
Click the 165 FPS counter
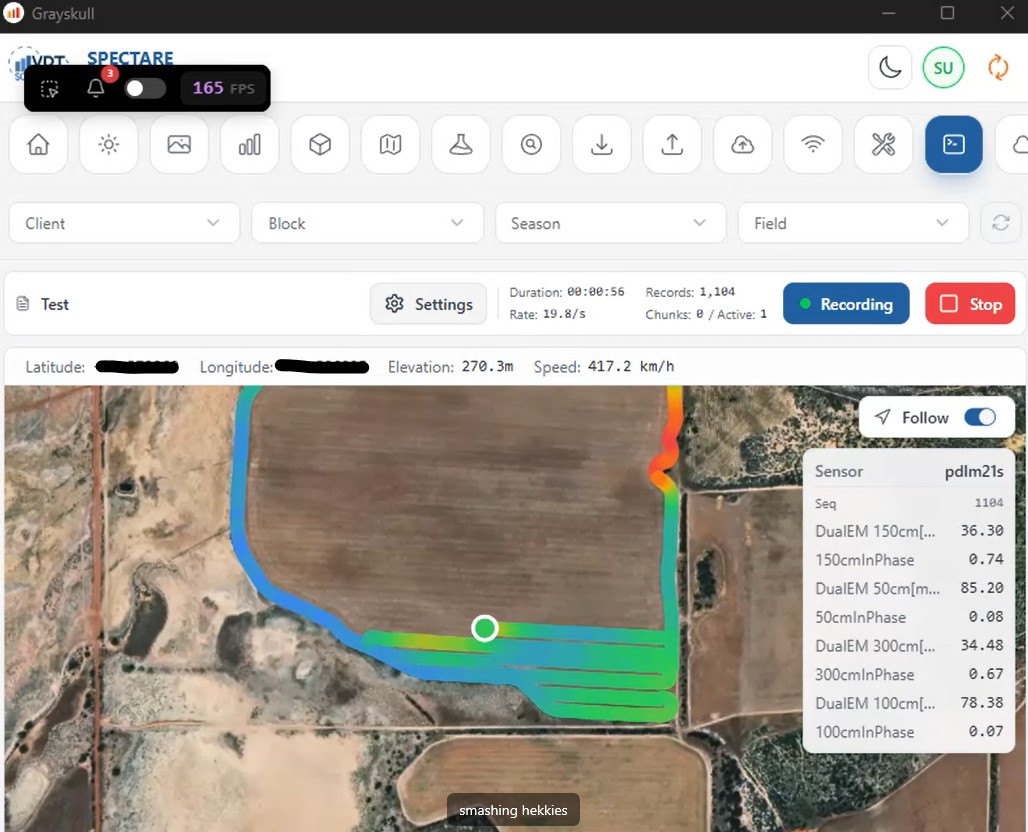pos(223,88)
